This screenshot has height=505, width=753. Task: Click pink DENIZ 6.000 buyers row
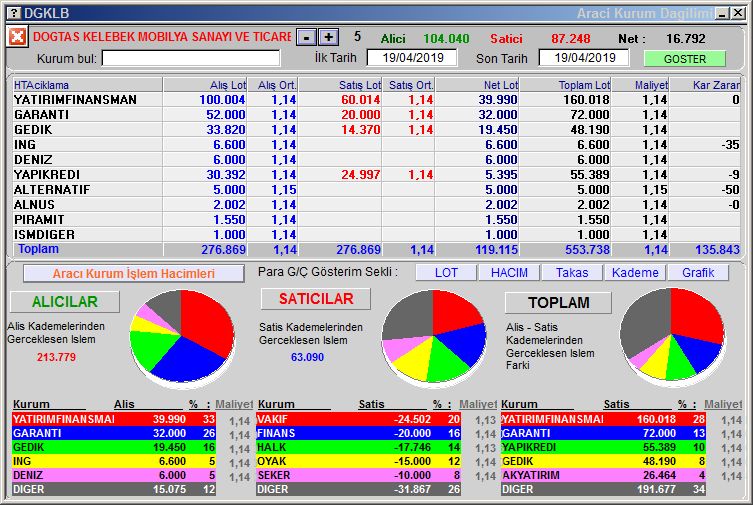point(114,475)
